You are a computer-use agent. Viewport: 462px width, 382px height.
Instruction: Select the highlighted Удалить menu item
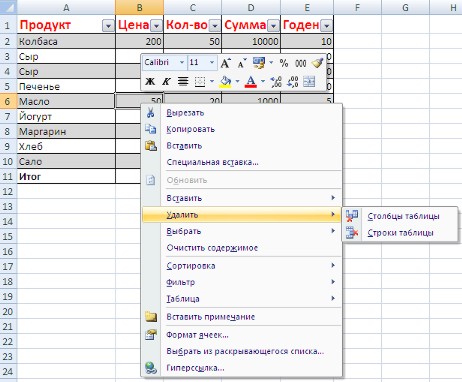tap(242, 215)
